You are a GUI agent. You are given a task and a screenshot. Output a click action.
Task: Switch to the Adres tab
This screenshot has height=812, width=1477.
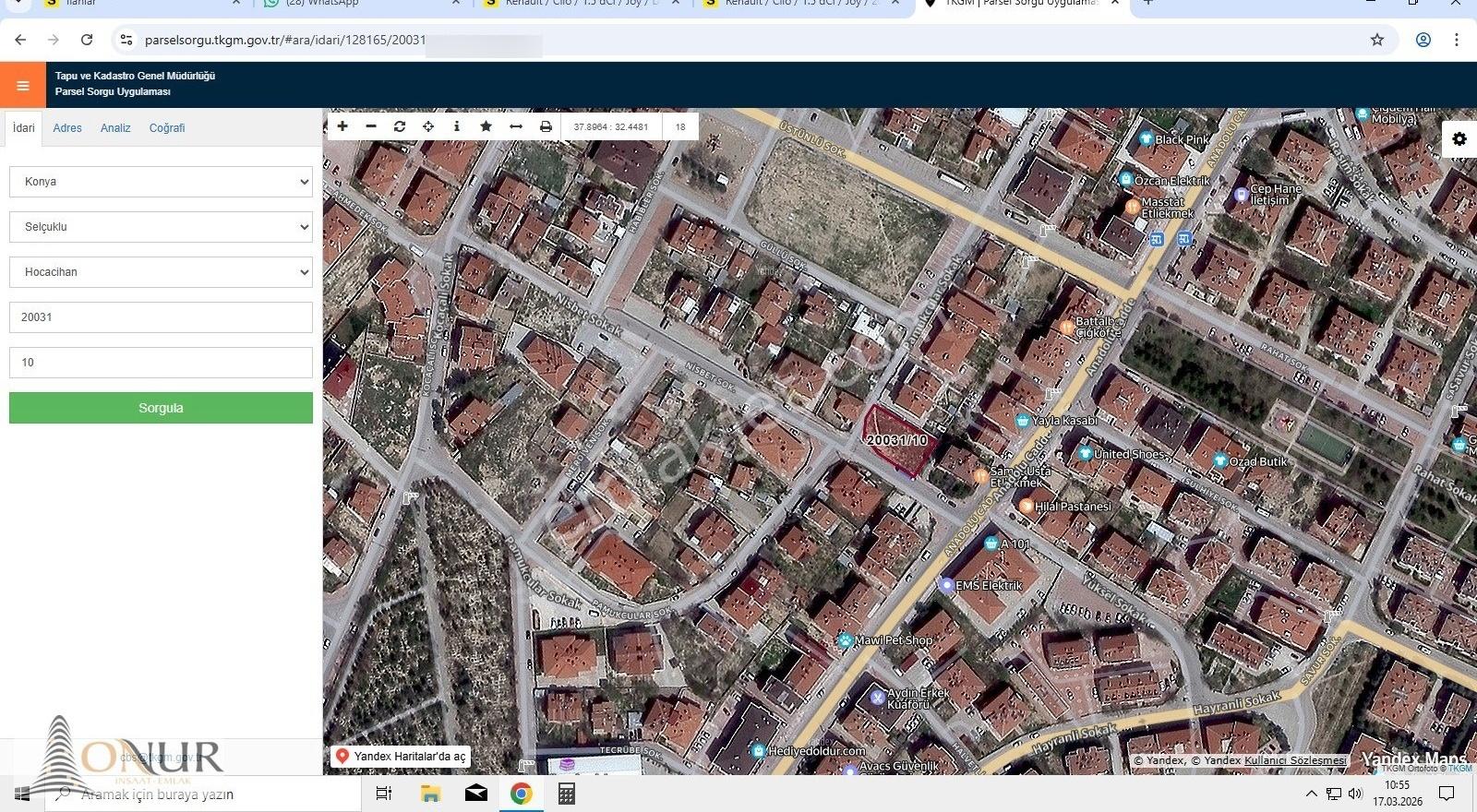tap(67, 128)
